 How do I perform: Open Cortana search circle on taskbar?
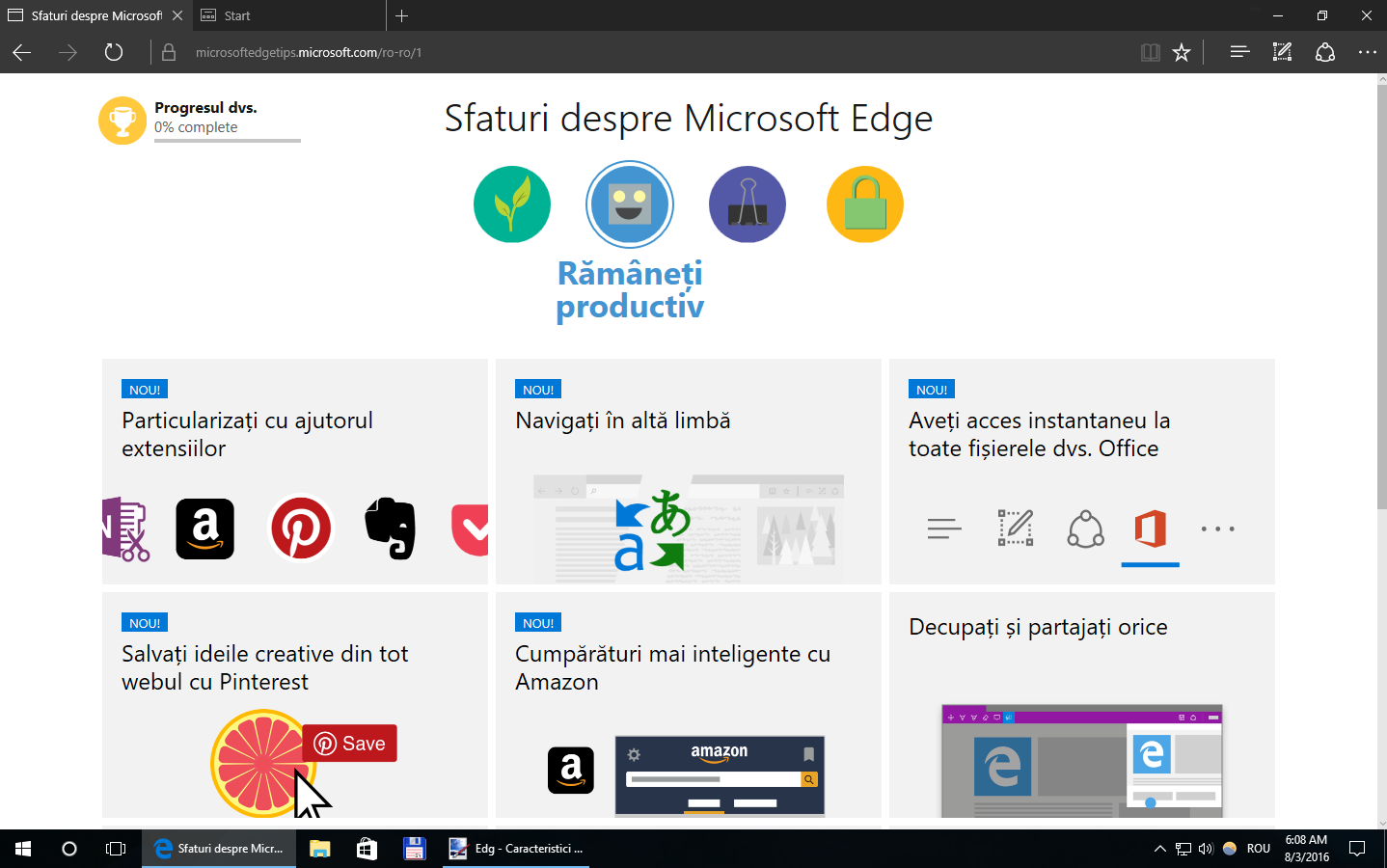tap(69, 849)
